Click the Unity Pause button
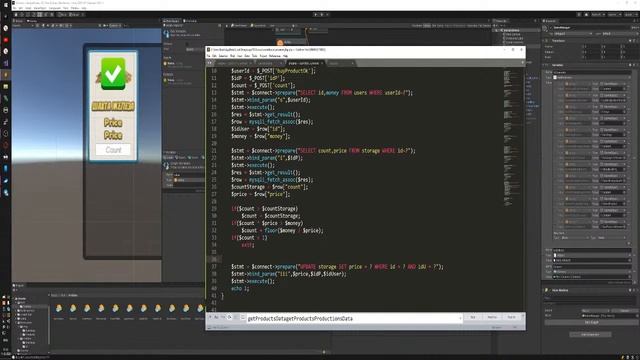This screenshot has width=640, height=360. 321,14
